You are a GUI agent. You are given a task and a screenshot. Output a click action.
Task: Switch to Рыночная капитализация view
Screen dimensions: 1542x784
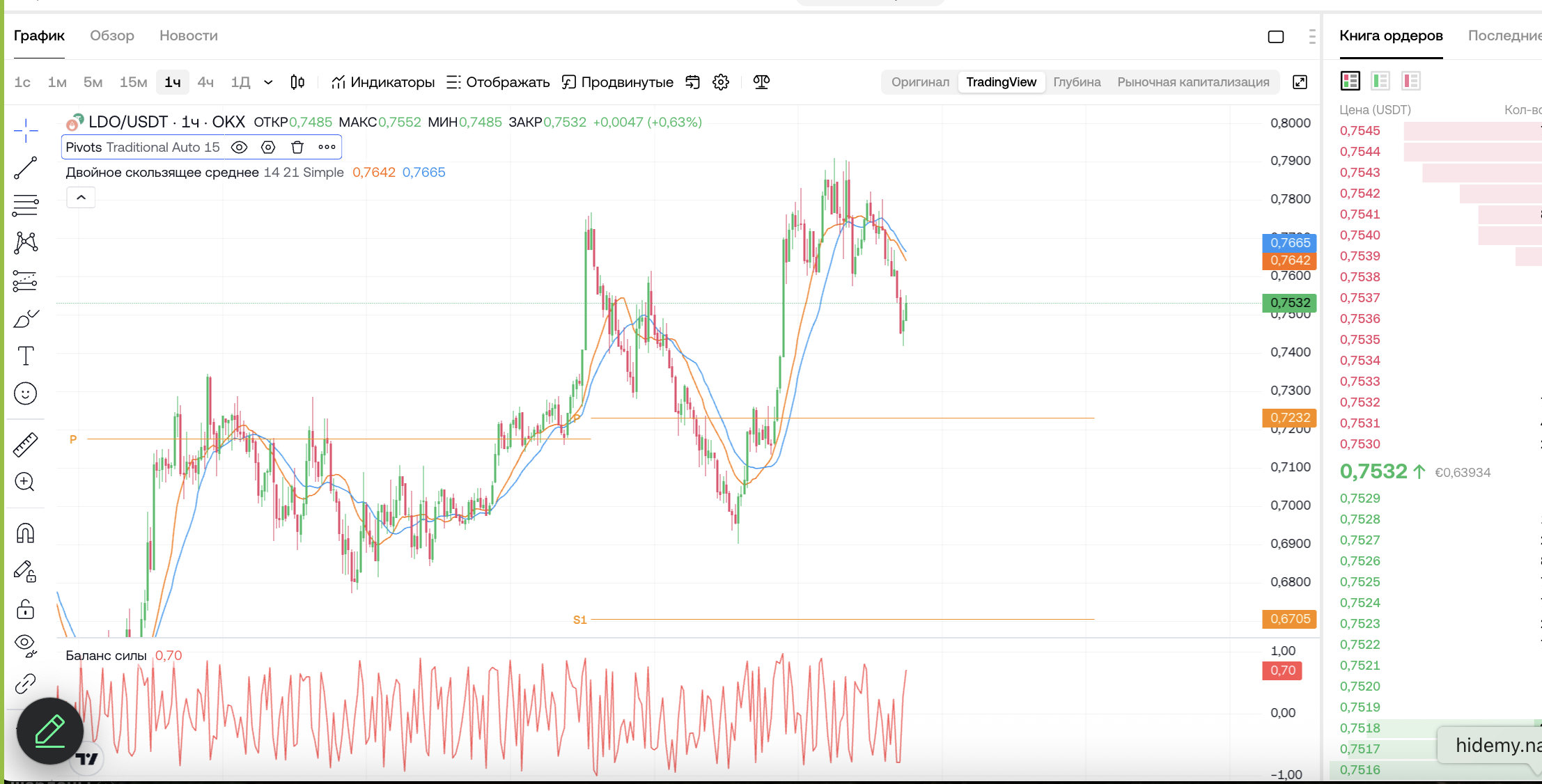pos(1193,82)
